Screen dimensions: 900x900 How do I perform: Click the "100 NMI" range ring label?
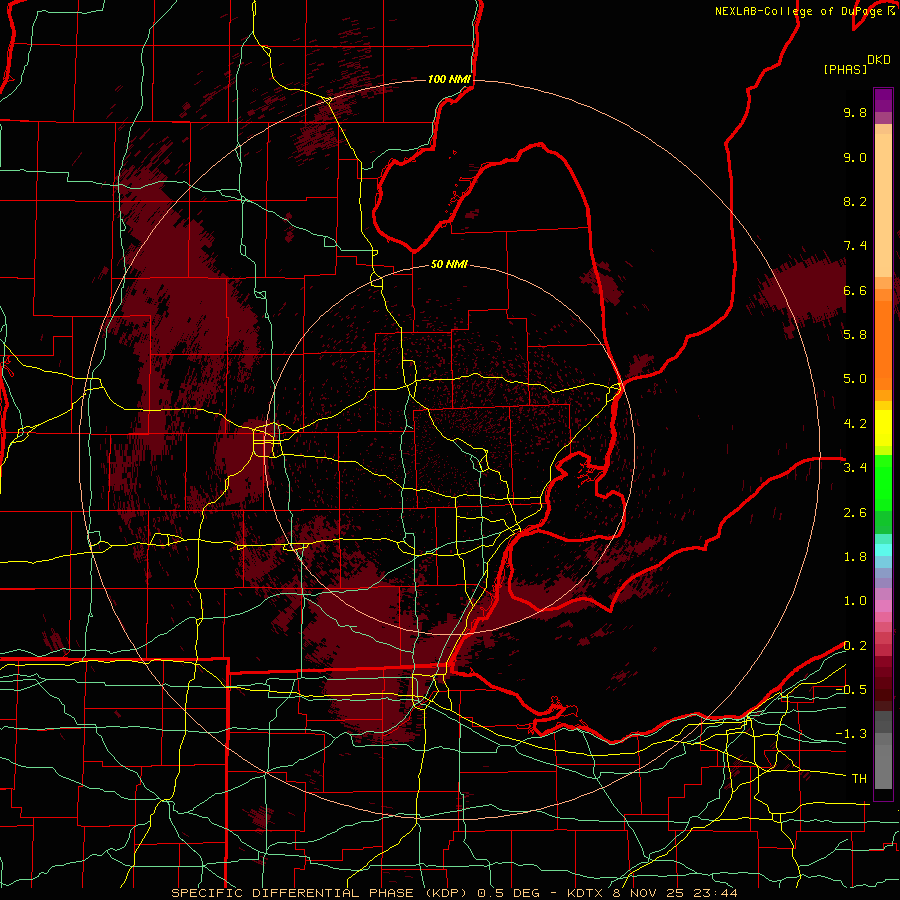point(449,79)
